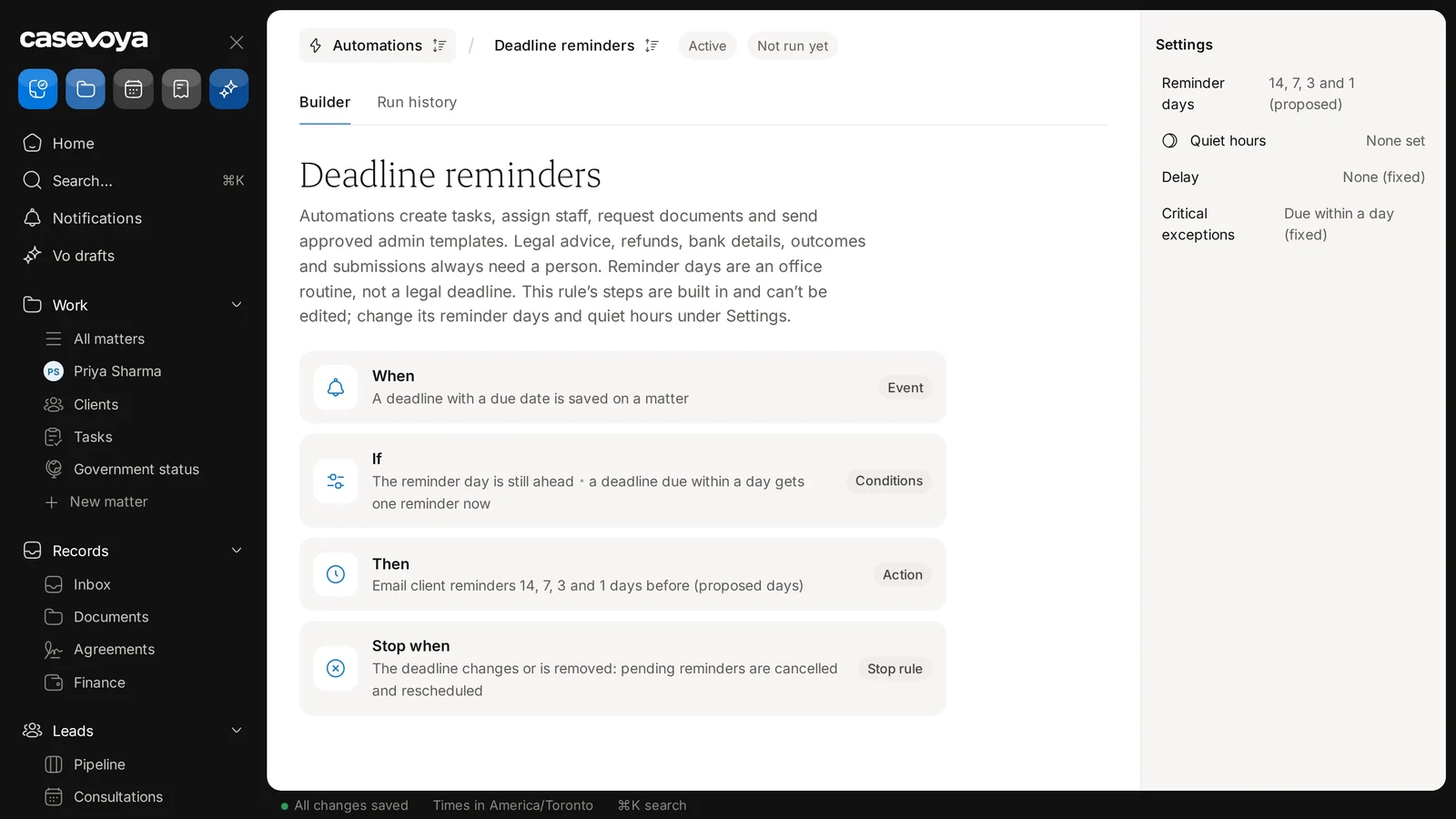Click the Pipeline columns icon
Screen dimensions: 1456x819
point(54,764)
